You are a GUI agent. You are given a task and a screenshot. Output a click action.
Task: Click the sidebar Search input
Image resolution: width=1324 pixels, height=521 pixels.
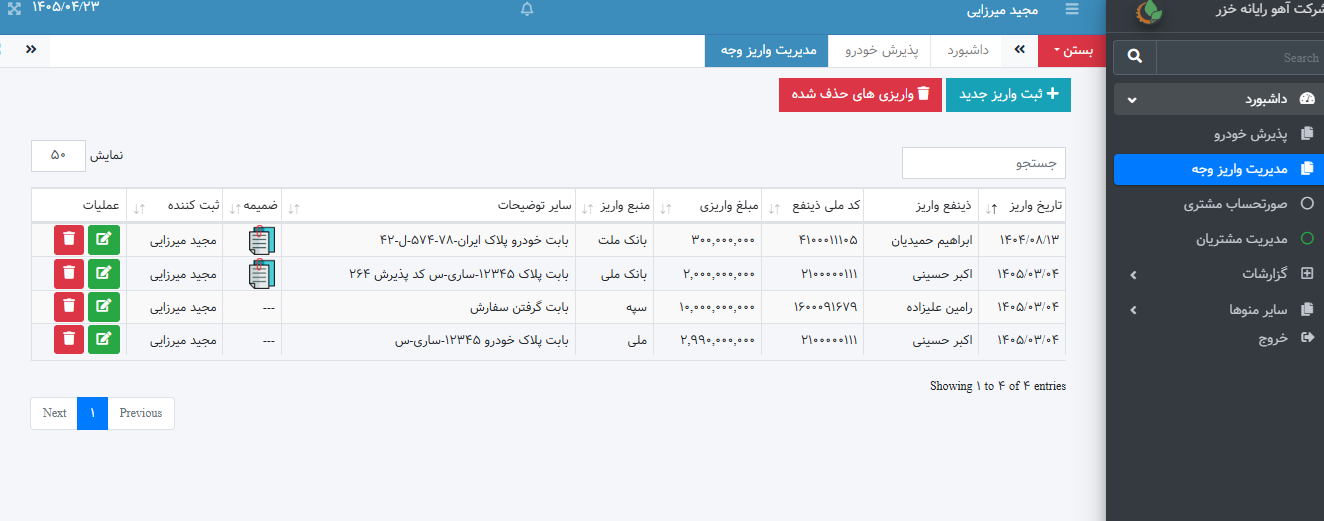pos(1239,57)
